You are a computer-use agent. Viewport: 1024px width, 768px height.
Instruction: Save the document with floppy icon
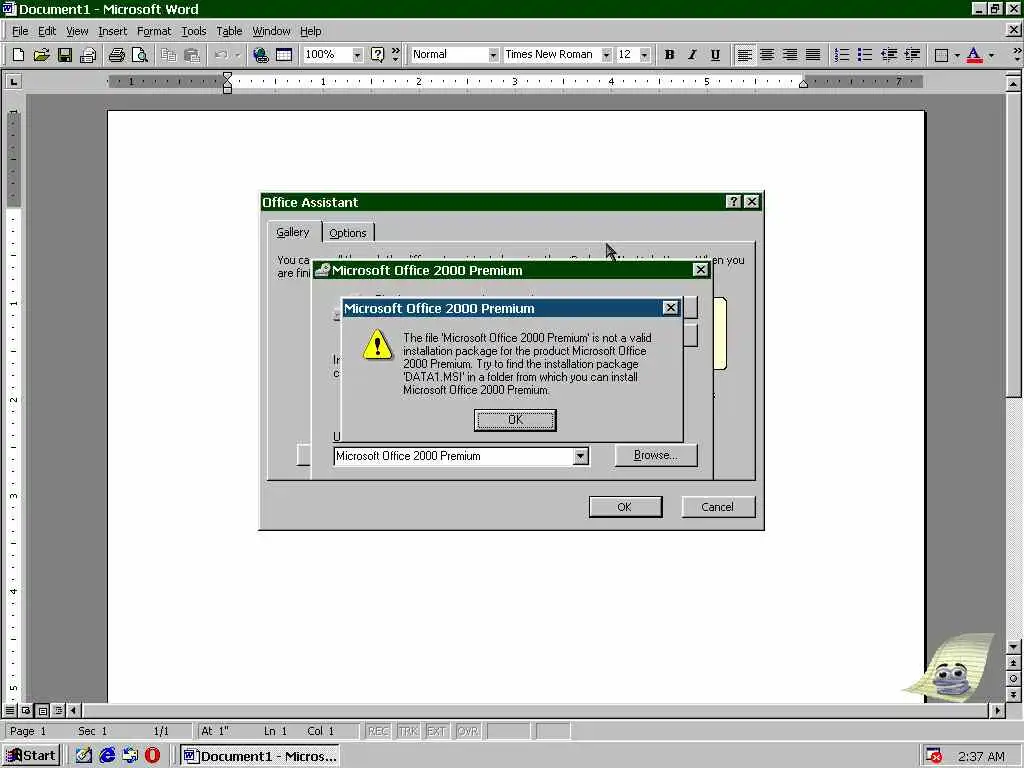coord(65,55)
